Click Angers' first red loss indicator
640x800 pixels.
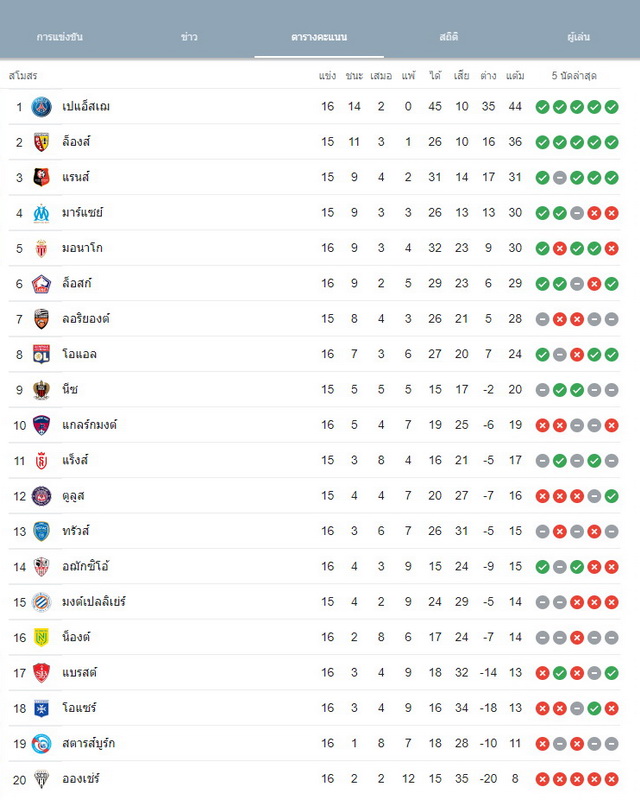(543, 779)
